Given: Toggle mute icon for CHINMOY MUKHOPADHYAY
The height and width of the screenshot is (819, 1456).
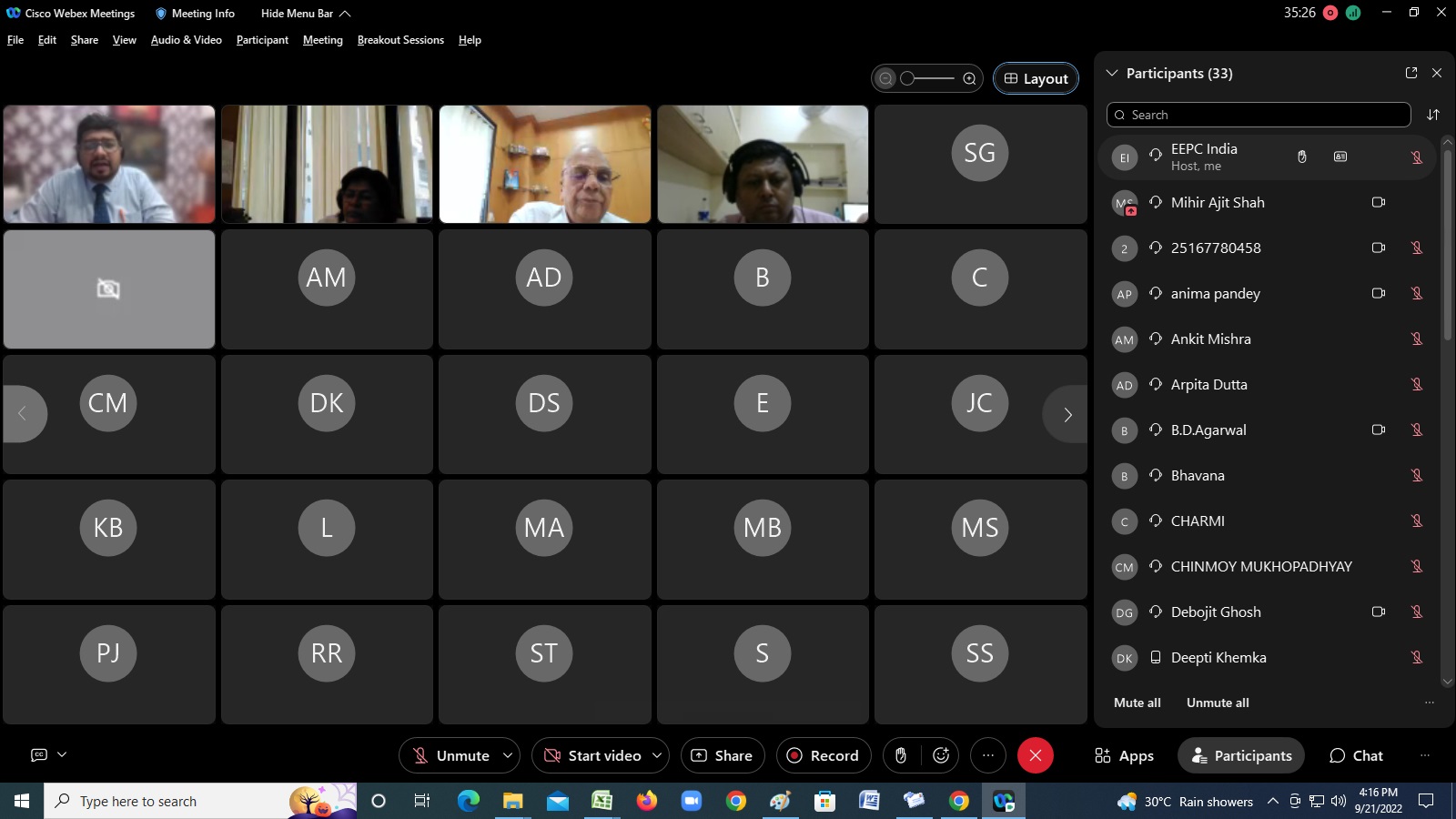Looking at the screenshot, I should 1417,566.
